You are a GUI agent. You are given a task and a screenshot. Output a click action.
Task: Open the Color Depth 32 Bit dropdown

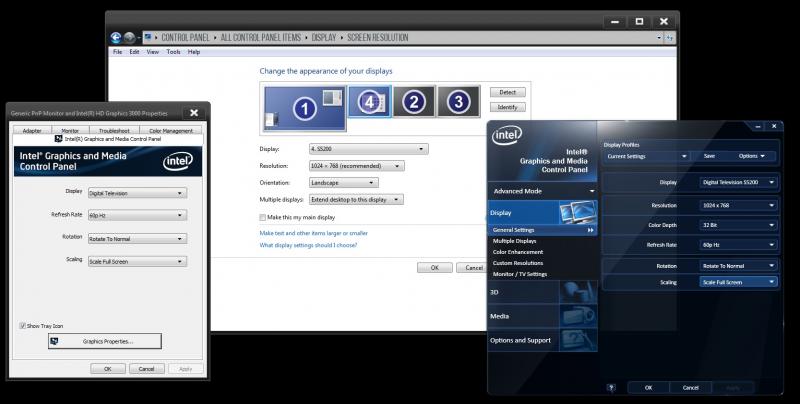pos(738,225)
